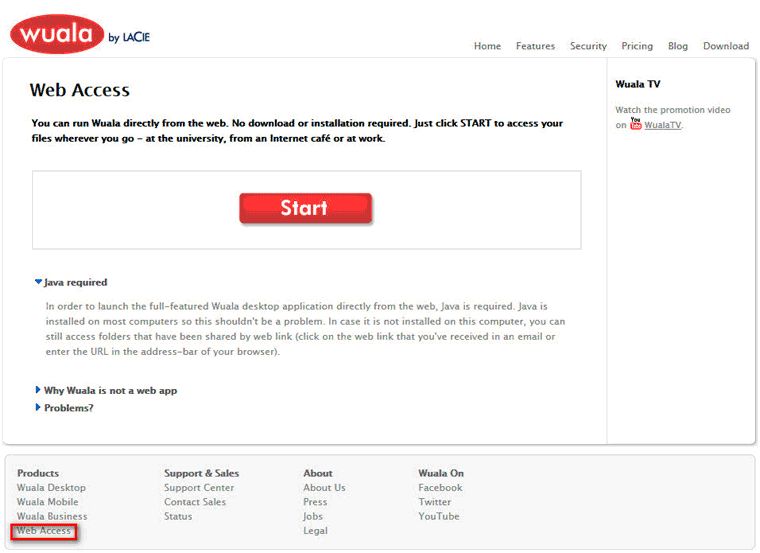Open the Legal footer link
This screenshot has height=553, width=760.
click(x=315, y=531)
